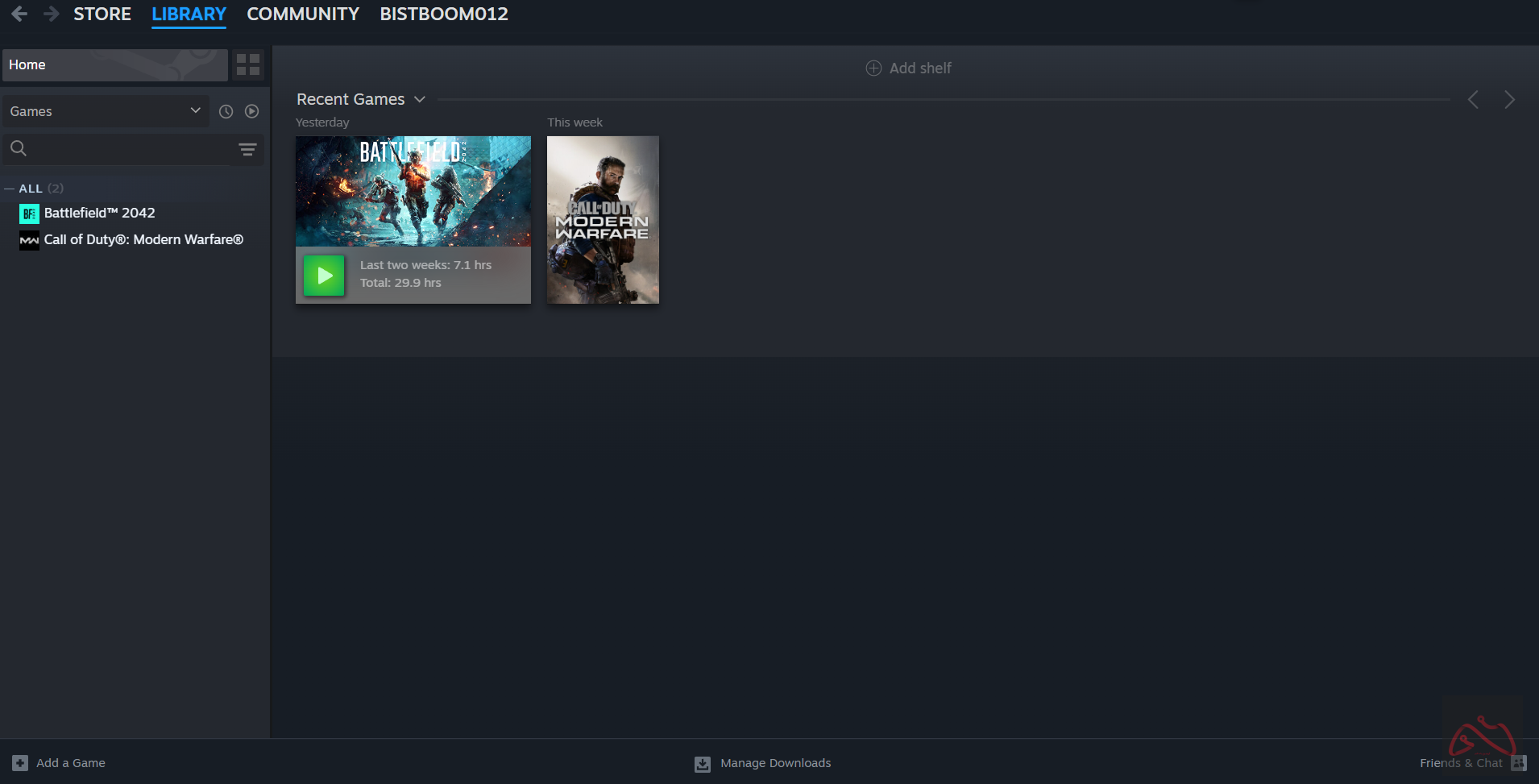Open the Friends & Chat icon
1539x784 pixels.
1519,763
